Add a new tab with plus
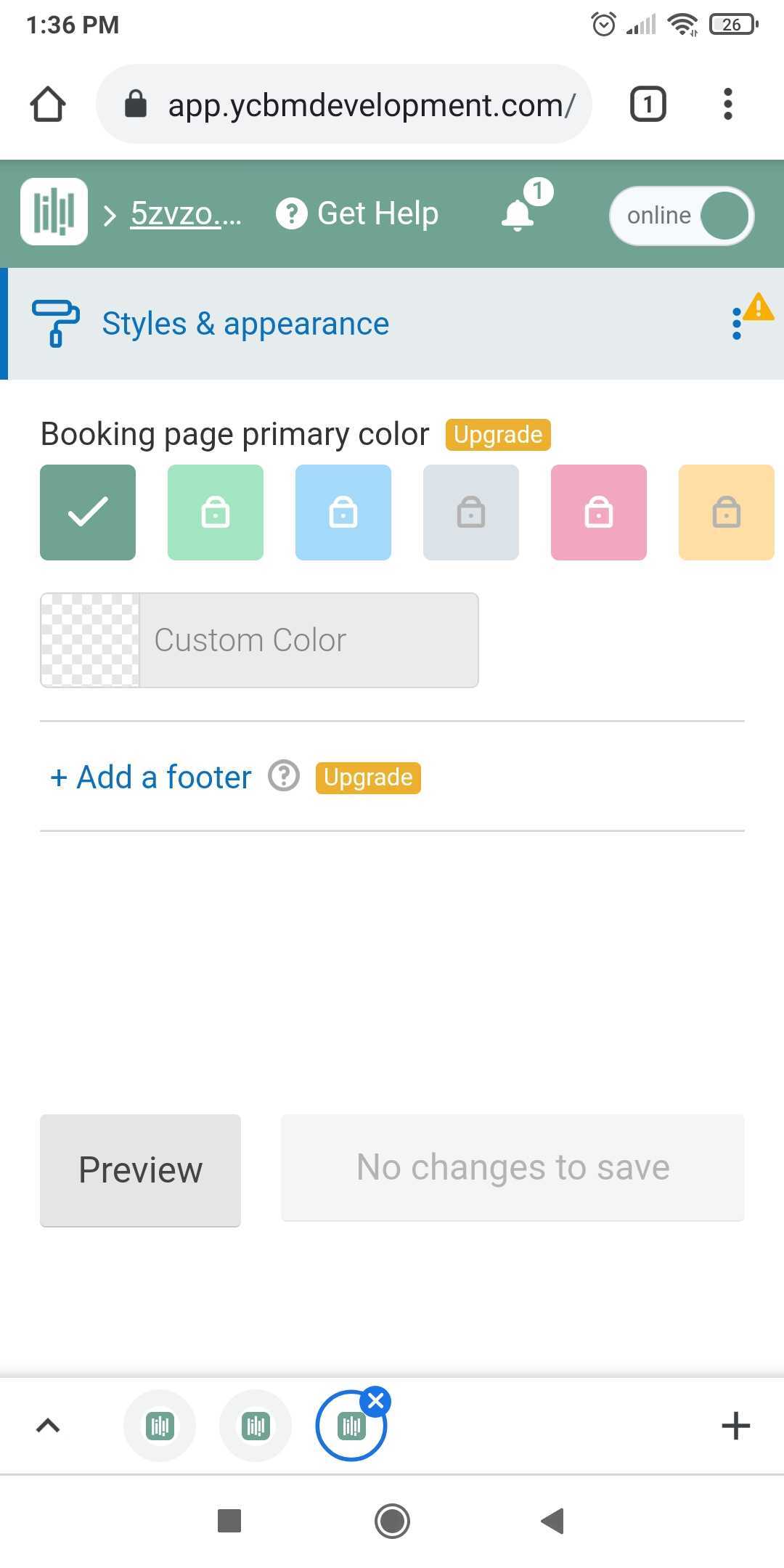The width and height of the screenshot is (784, 1568). (735, 1426)
